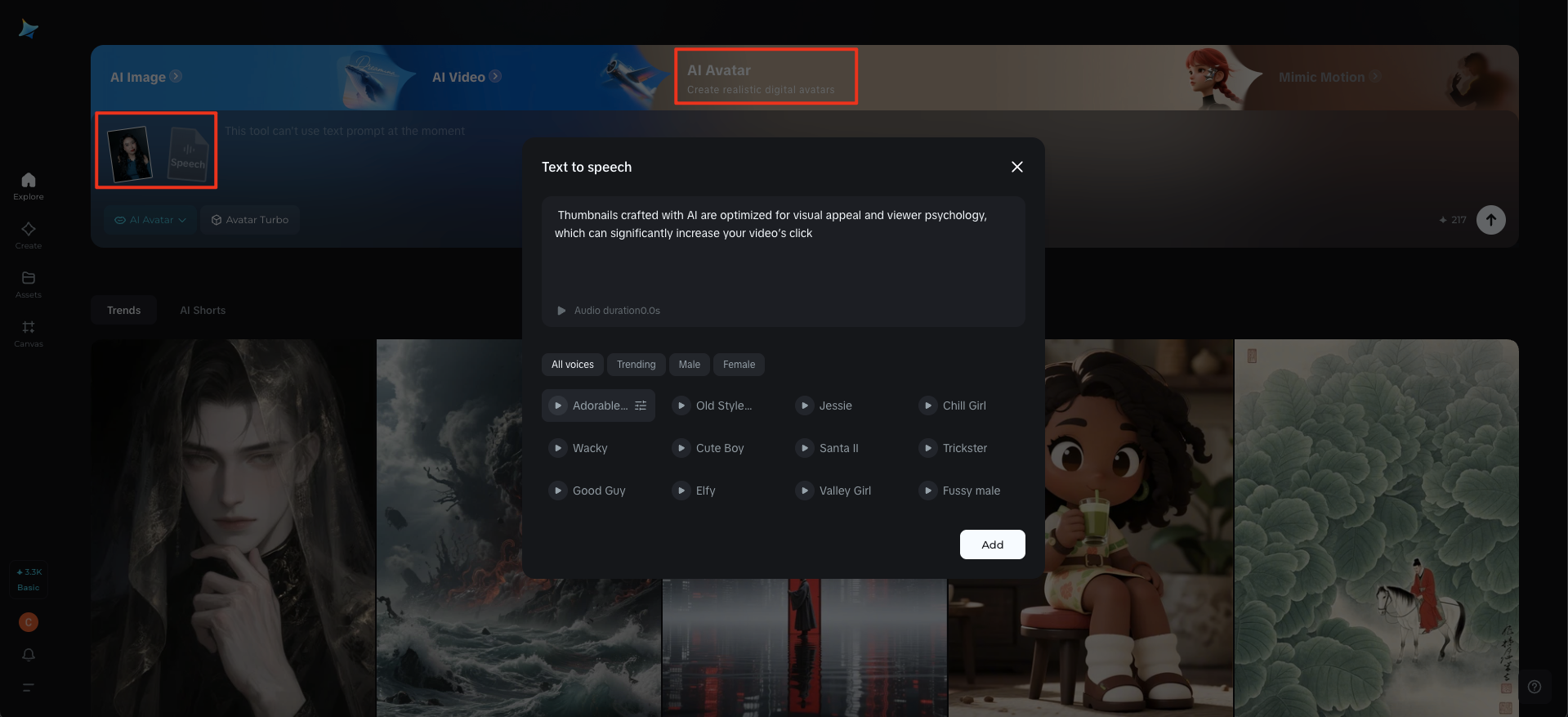Filter voices by Trending
Screen dimensions: 1568x717
click(637, 365)
